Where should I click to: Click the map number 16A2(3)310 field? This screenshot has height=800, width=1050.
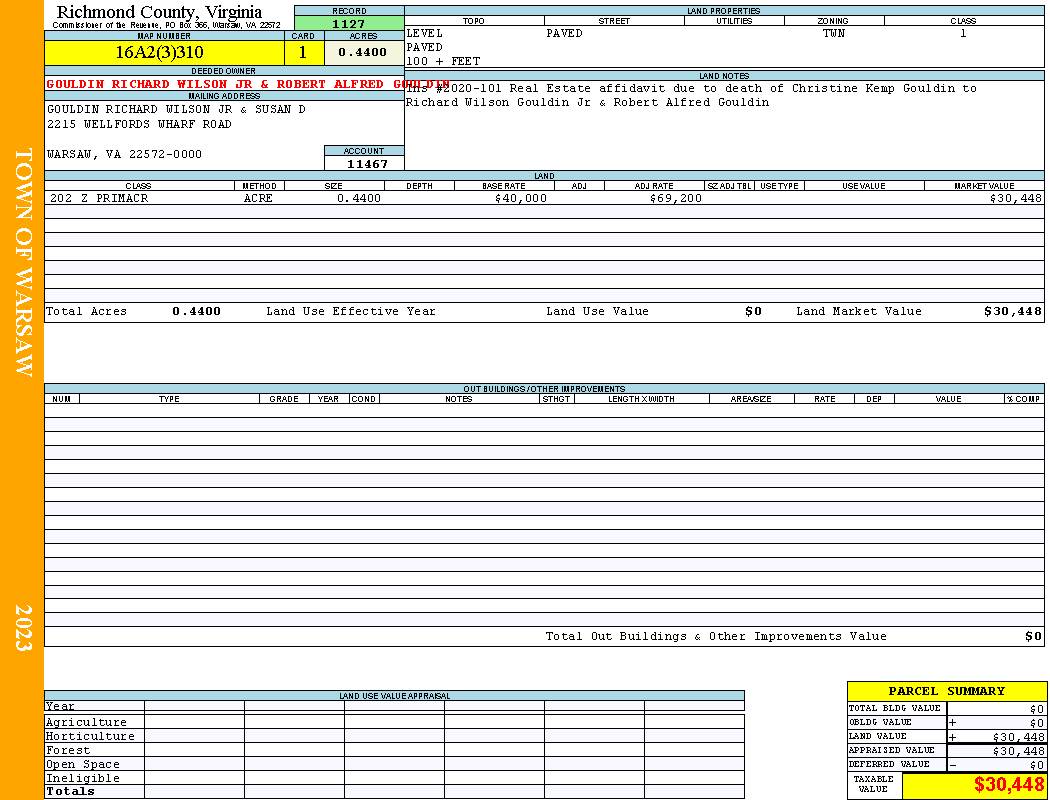point(165,52)
